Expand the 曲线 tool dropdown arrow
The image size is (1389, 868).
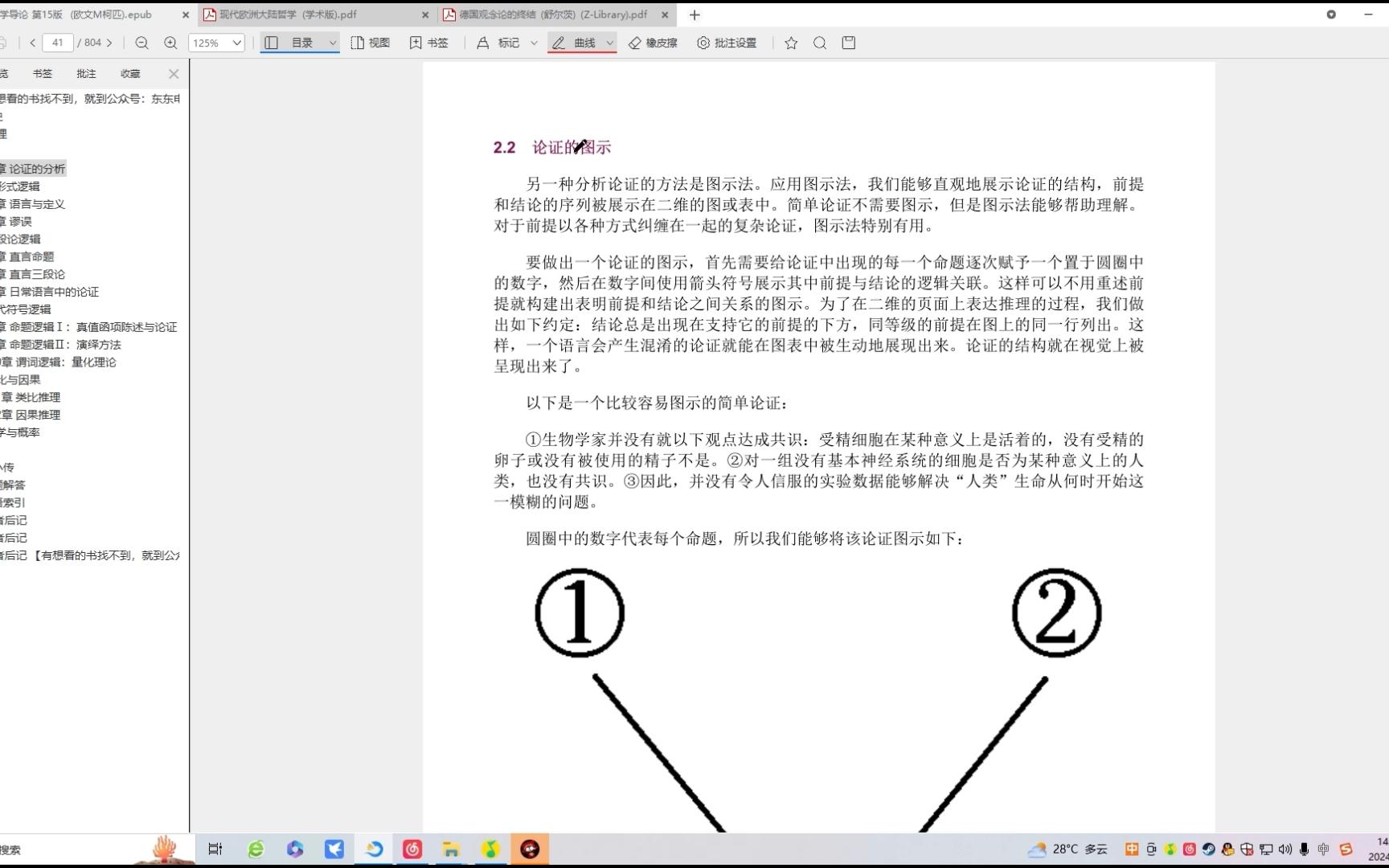tap(610, 43)
